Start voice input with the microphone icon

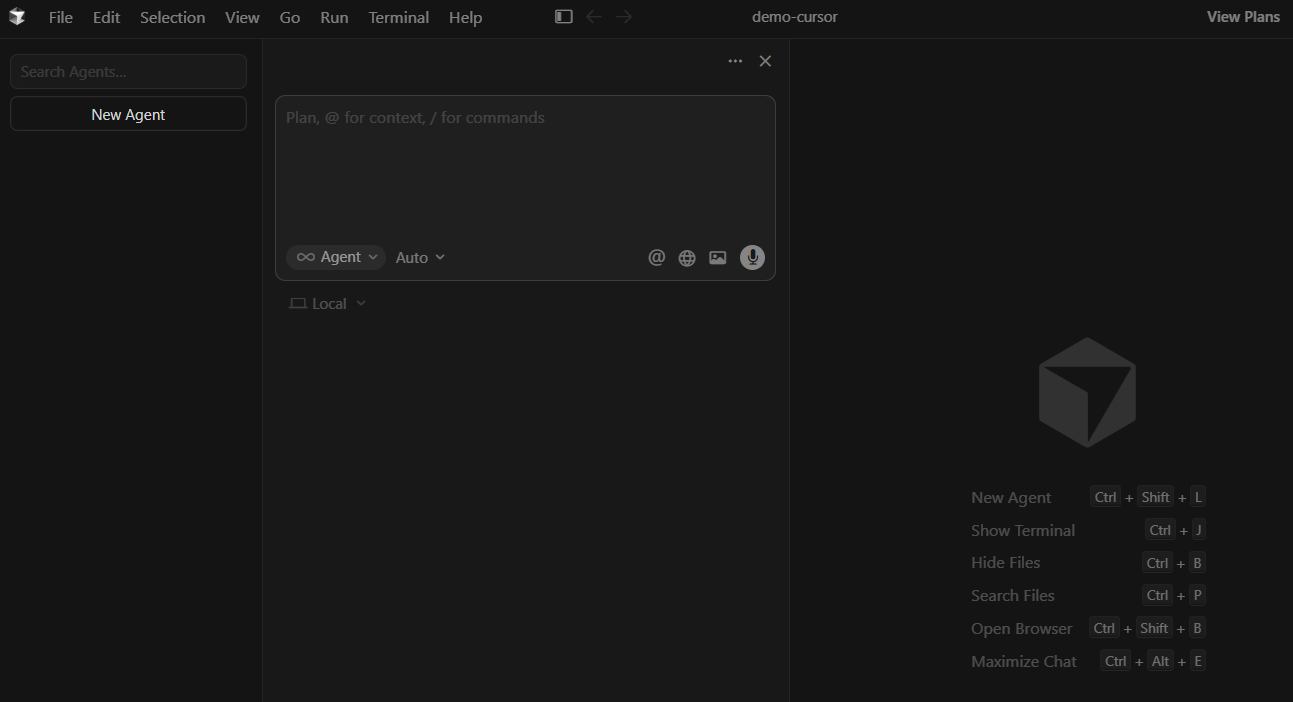[x=752, y=257]
